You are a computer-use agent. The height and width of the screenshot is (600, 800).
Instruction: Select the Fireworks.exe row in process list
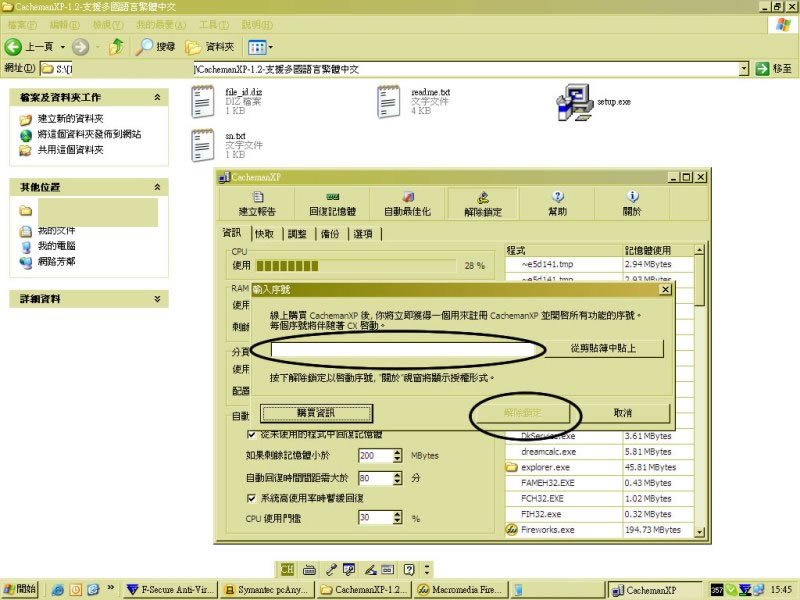coord(599,530)
